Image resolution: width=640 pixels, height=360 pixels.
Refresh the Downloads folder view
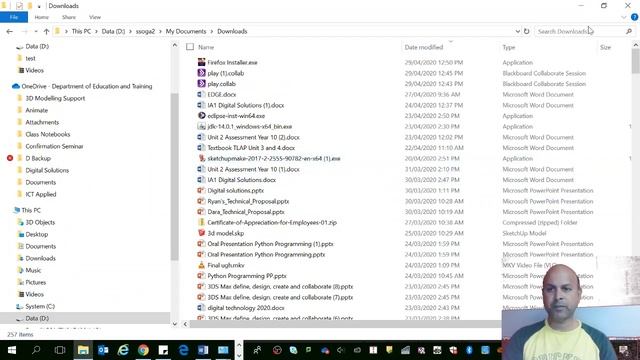527,31
